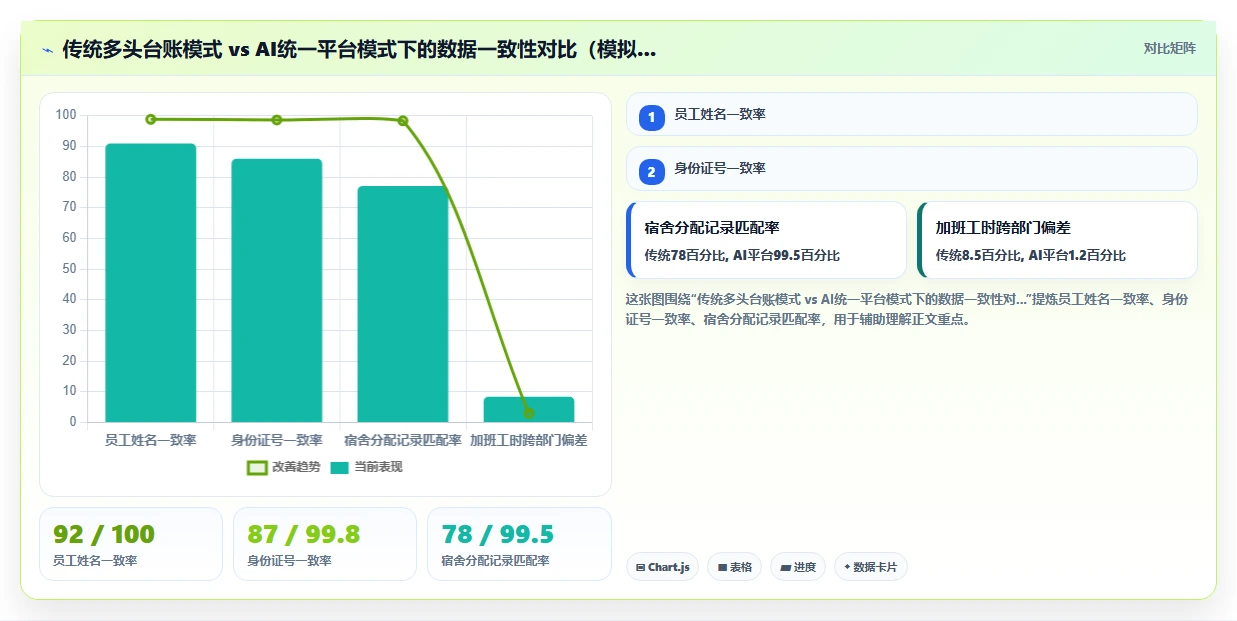The width and height of the screenshot is (1237, 621).
Task: Select the 表格 tag
Action: [x=734, y=567]
